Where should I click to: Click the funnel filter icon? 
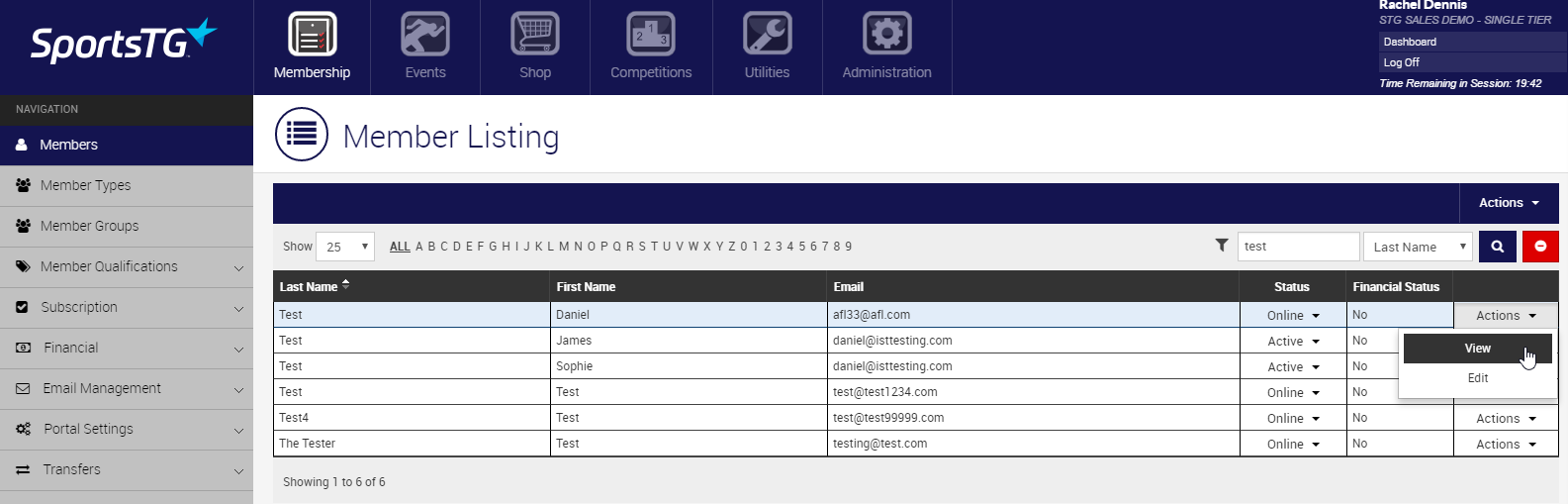click(1222, 246)
